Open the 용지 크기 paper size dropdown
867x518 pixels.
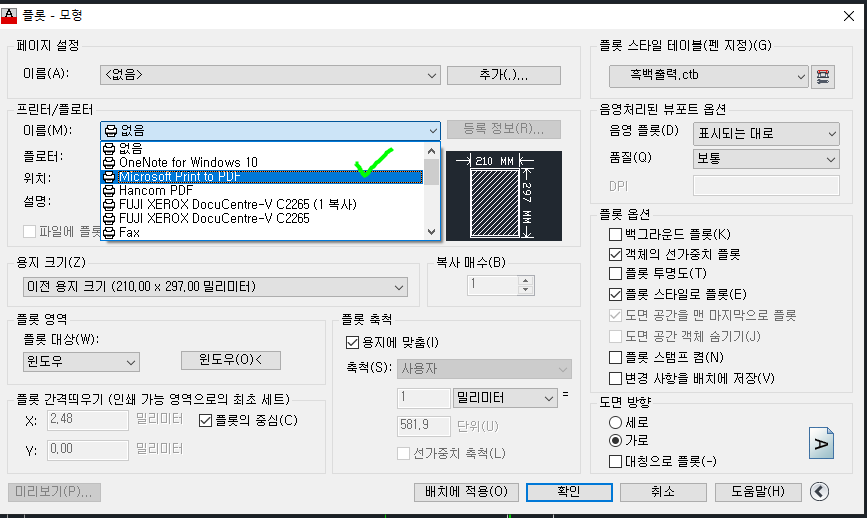pyautogui.click(x=215, y=287)
